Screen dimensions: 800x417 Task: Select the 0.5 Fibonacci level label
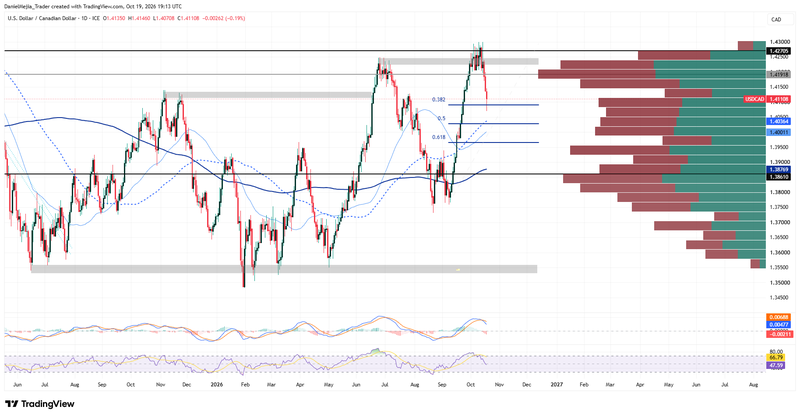coord(441,118)
